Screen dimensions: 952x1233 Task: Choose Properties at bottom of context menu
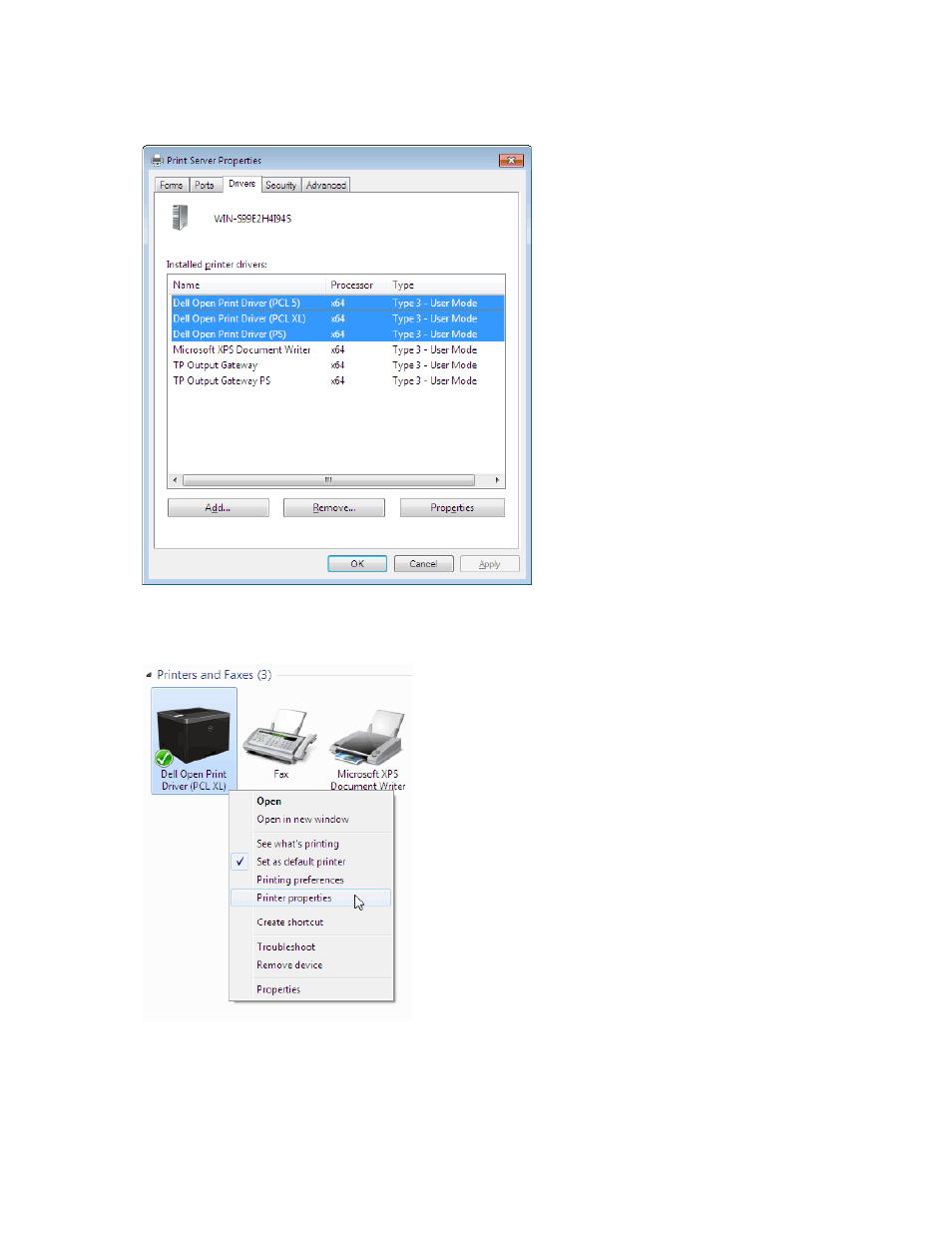pos(311,990)
